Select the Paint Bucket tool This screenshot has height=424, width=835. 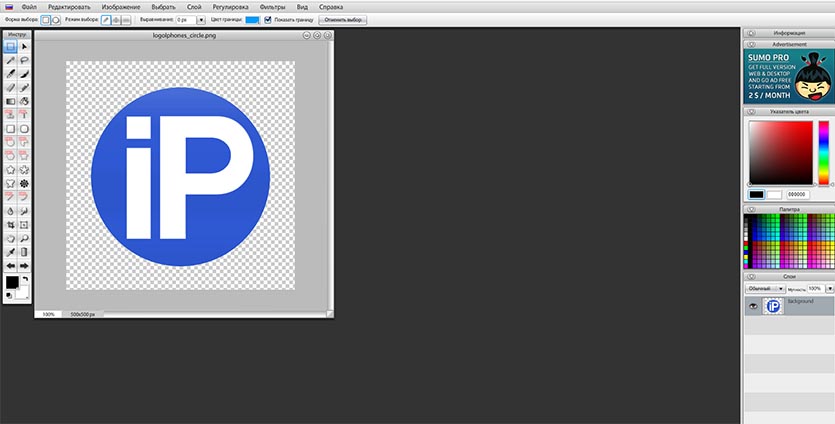click(x=24, y=101)
